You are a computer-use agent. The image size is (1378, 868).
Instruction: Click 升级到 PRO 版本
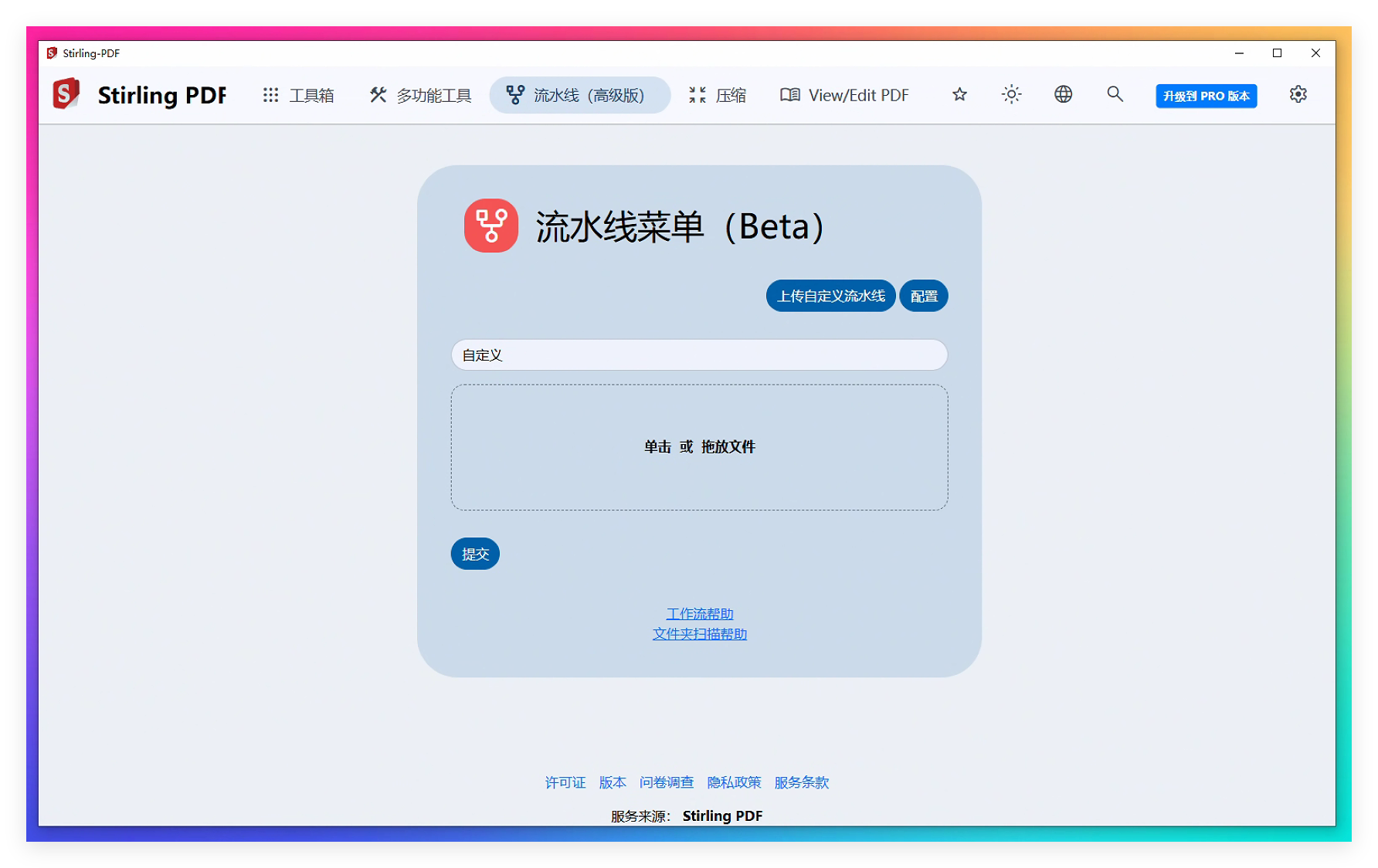[1206, 97]
